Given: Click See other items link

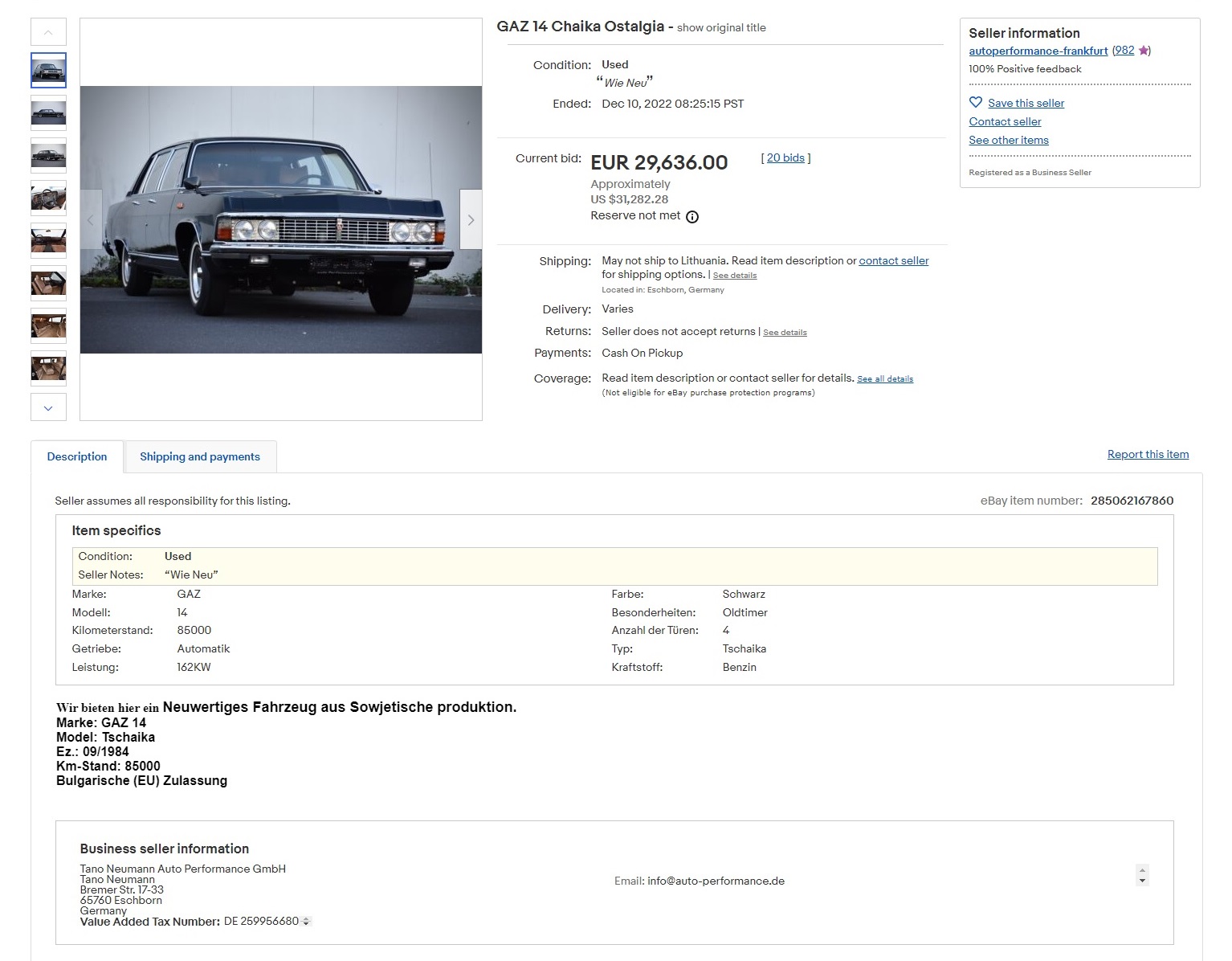Looking at the screenshot, I should coord(1009,140).
